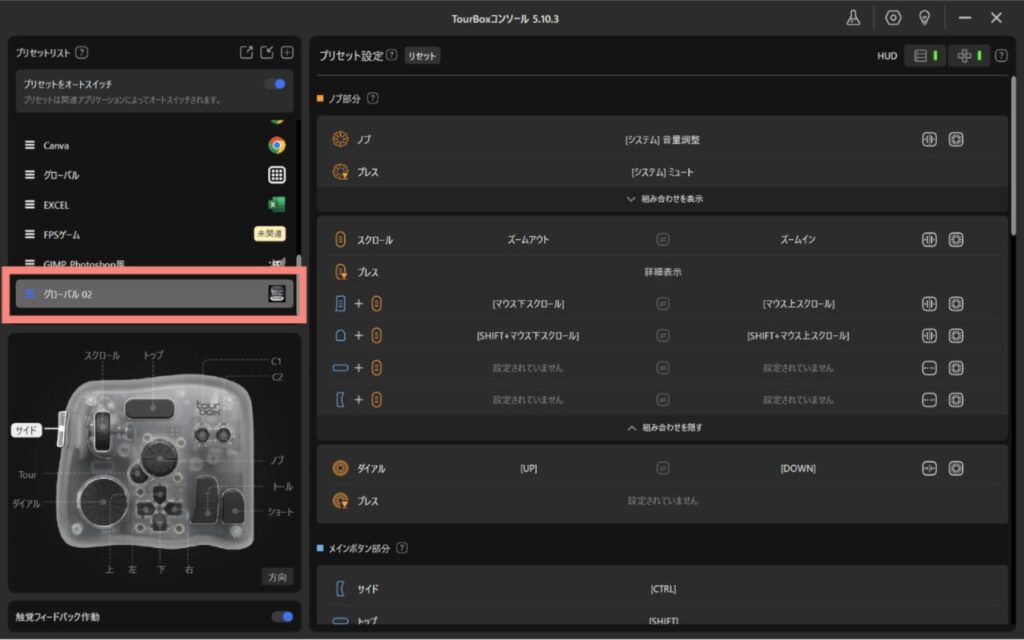Open the hexagon settings icon in title bar
Image resolution: width=1024 pixels, height=640 pixels.
[893, 17]
